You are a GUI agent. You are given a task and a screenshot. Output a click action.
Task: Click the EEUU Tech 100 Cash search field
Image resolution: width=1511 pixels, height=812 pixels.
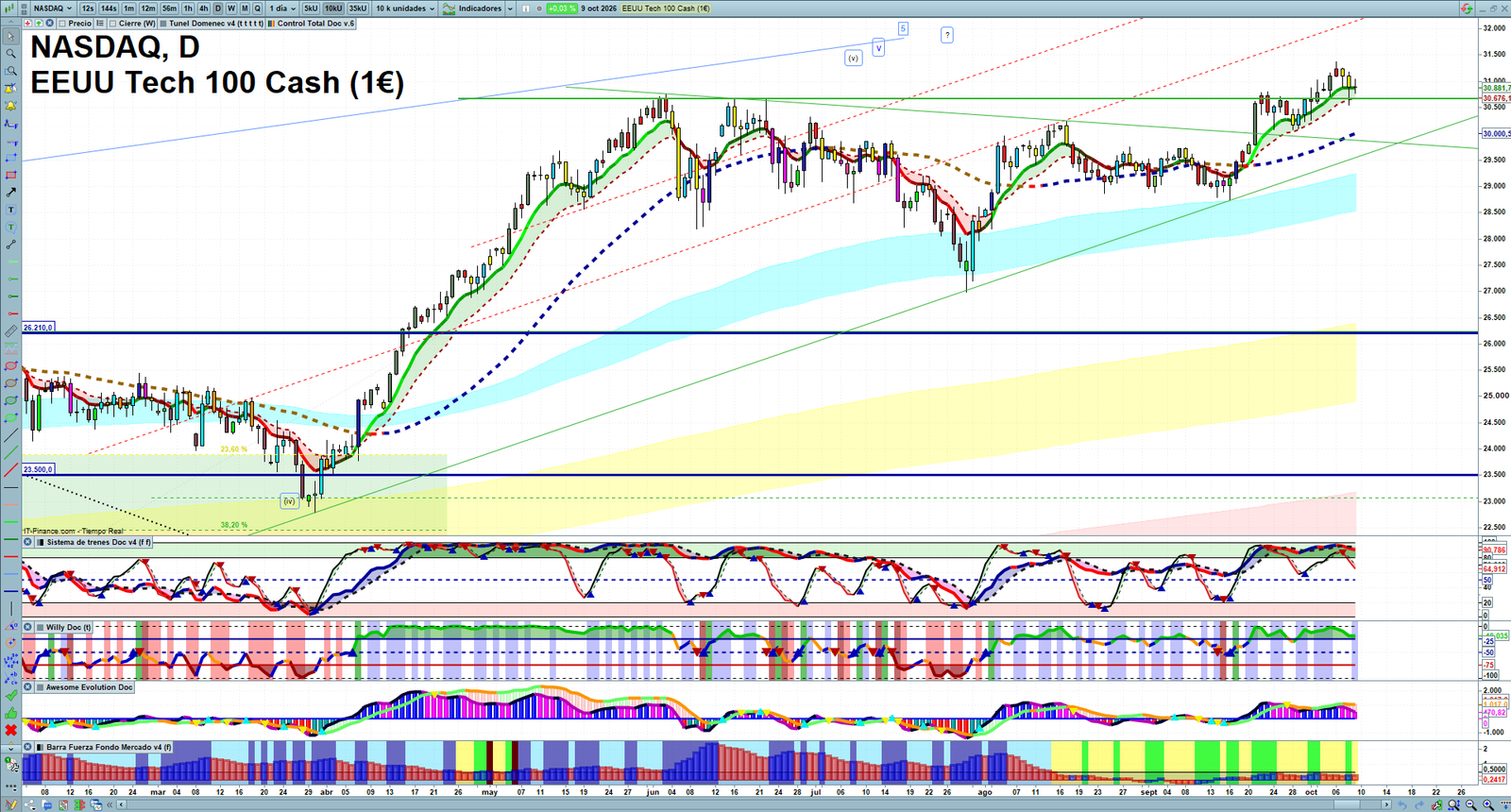[x=666, y=8]
